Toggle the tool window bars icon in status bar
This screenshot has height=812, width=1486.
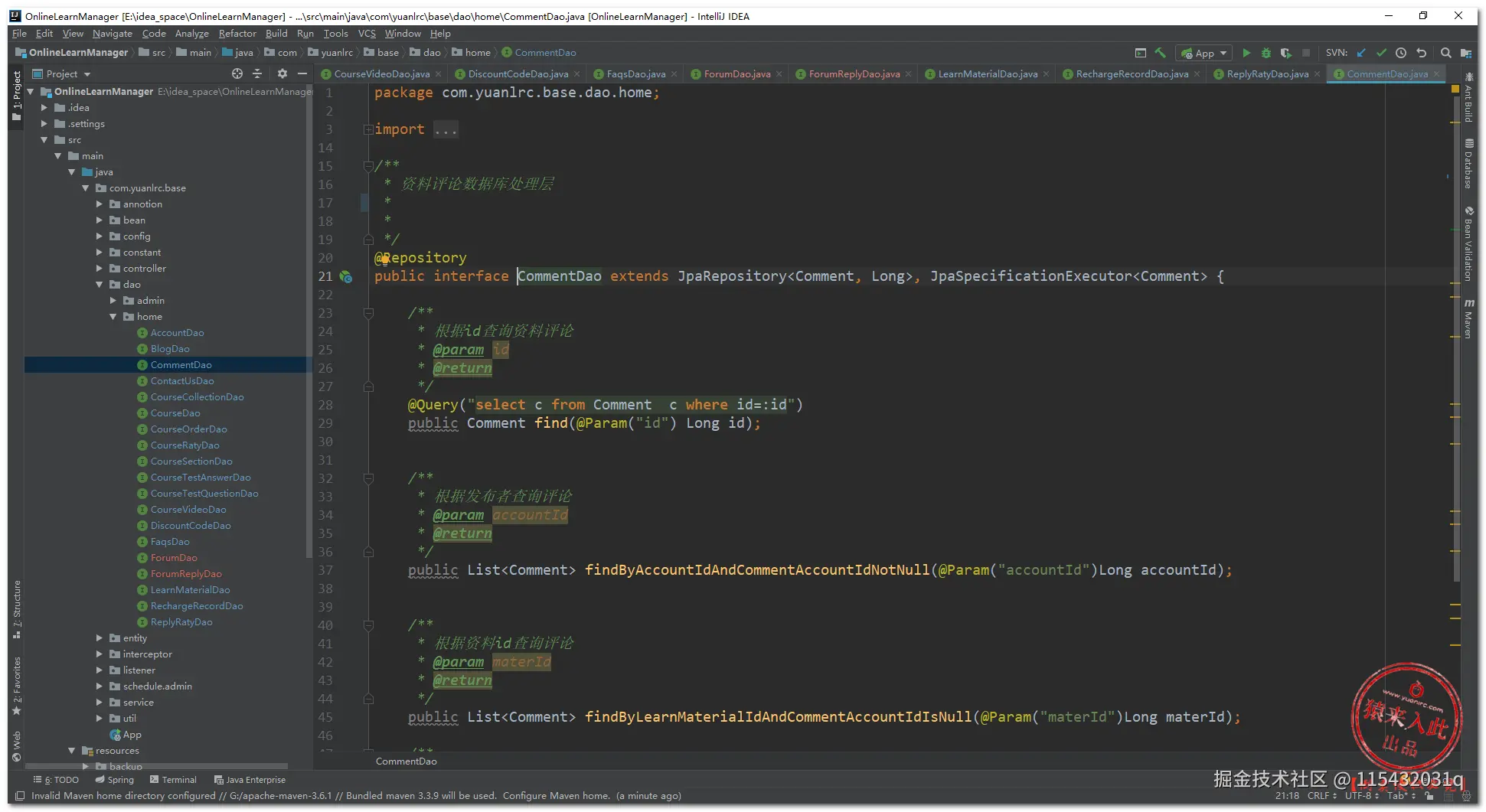point(20,796)
